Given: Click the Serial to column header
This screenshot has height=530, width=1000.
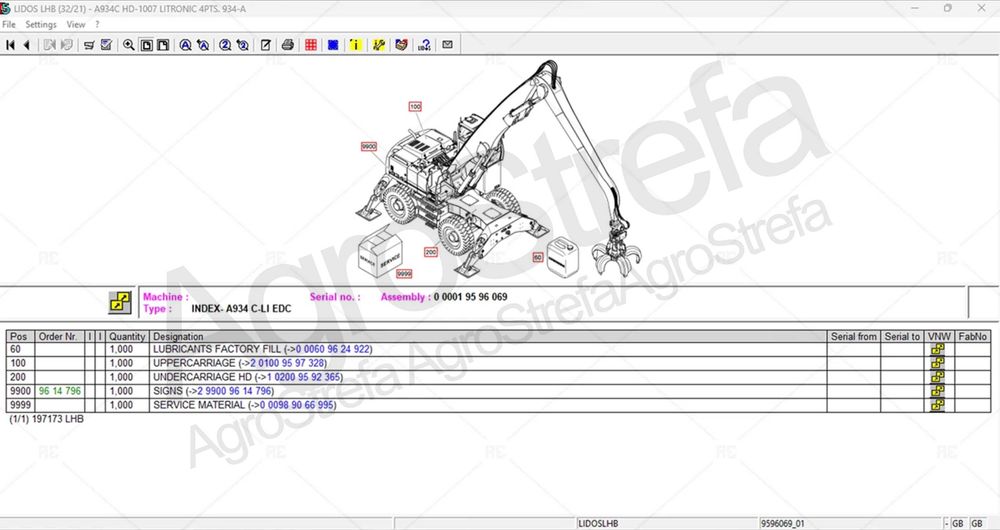Looking at the screenshot, I should [902, 336].
